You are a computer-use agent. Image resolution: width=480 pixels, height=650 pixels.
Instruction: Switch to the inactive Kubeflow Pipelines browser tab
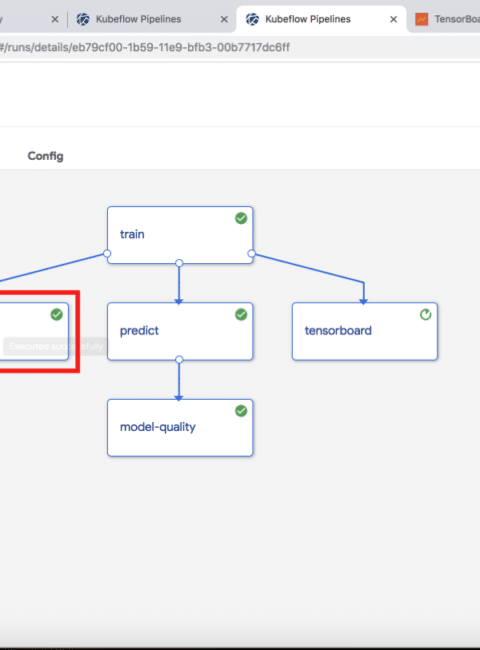(151, 19)
